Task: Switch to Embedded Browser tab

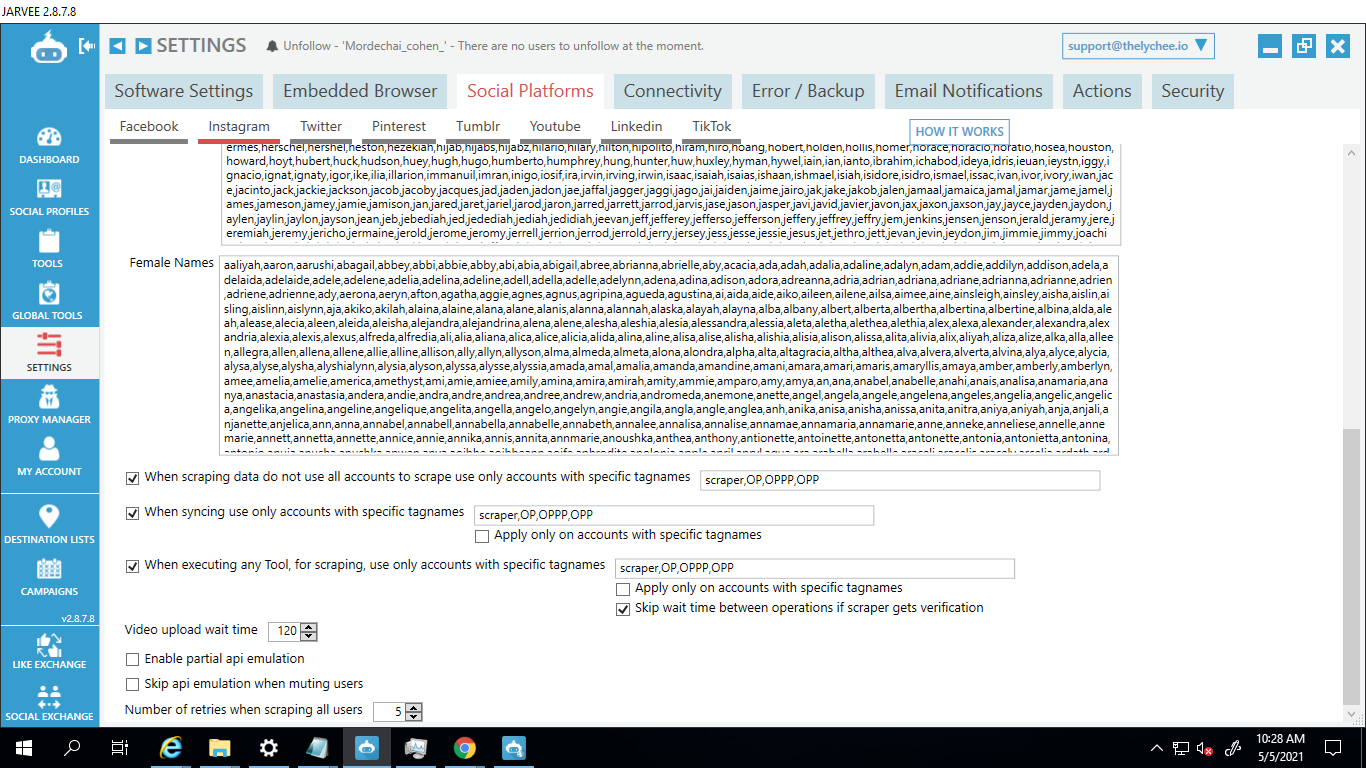Action: [x=360, y=91]
